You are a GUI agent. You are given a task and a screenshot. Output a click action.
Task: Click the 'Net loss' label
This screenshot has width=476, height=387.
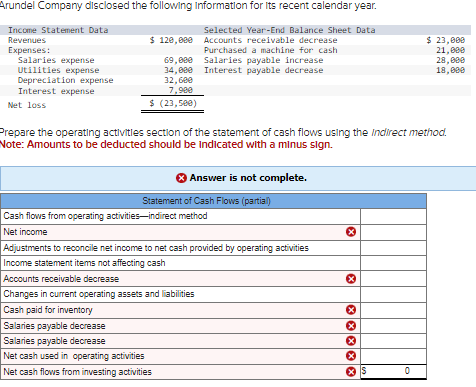tap(27, 105)
